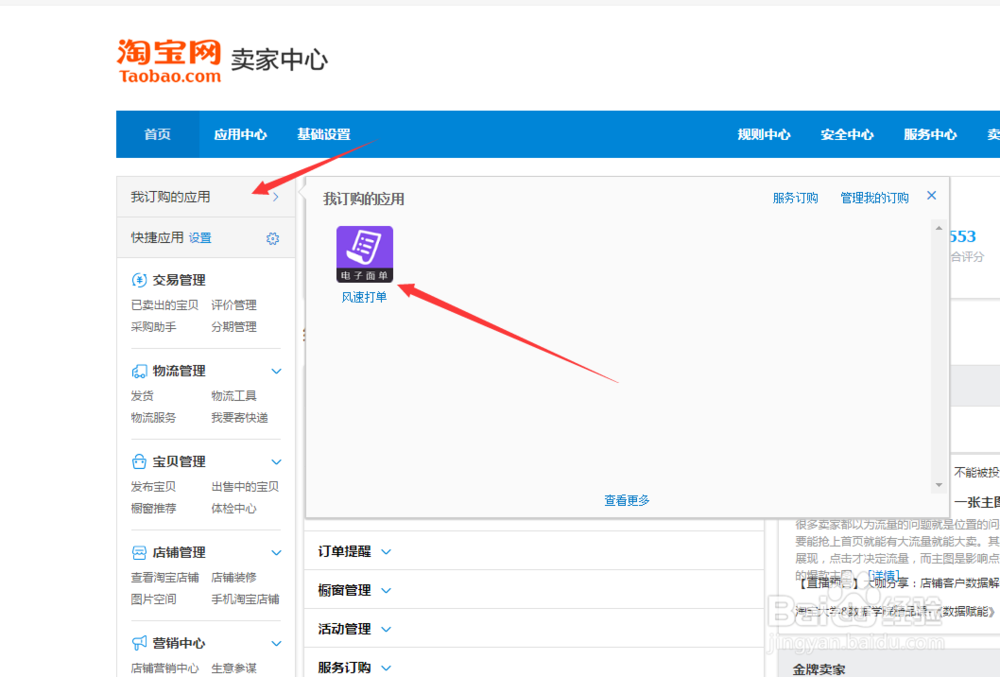This screenshot has width=1000, height=677.
Task: Click the 宝贝管理 bag icon
Action: click(x=138, y=462)
